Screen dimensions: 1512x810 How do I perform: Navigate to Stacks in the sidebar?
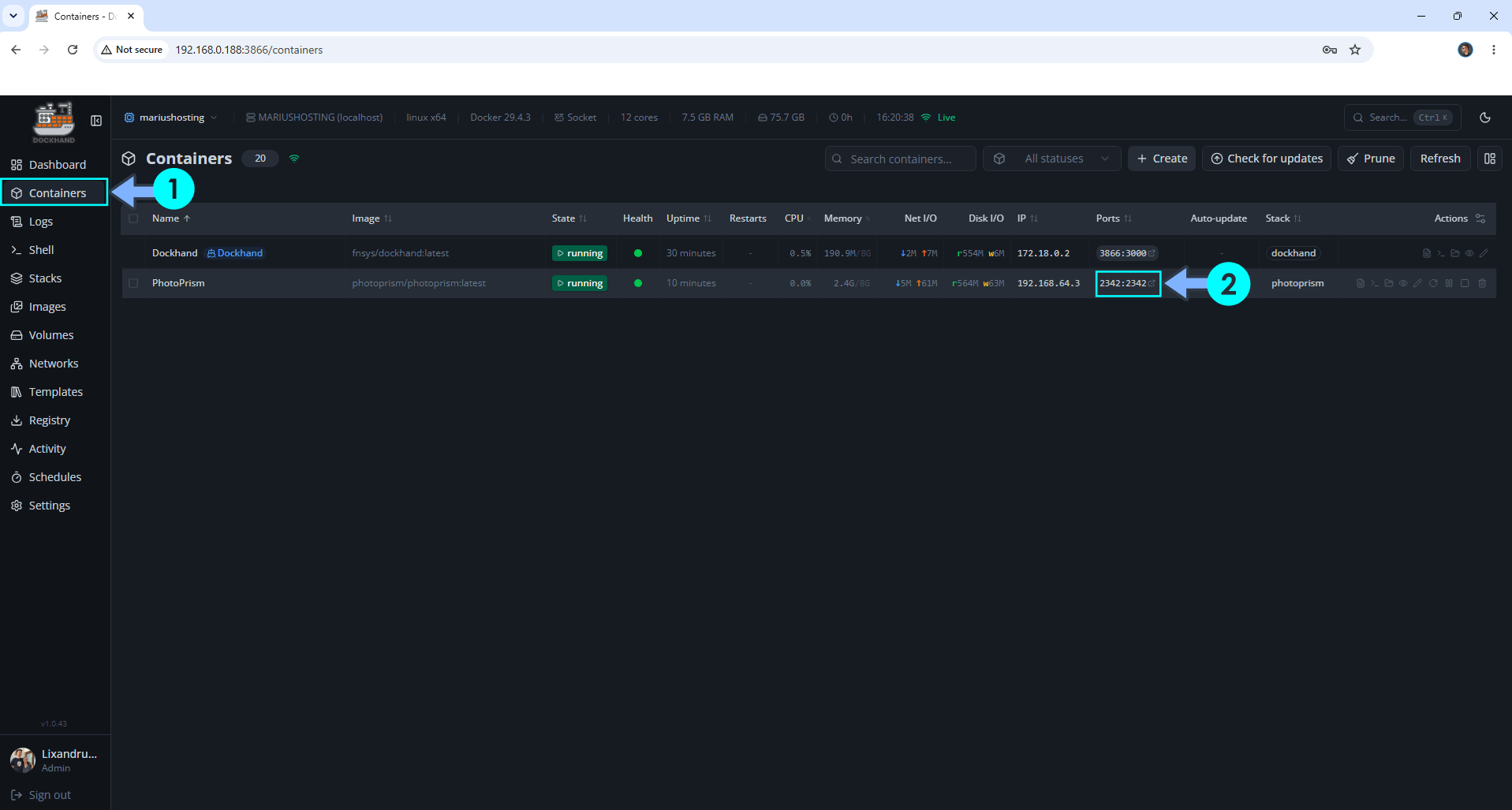55,278
